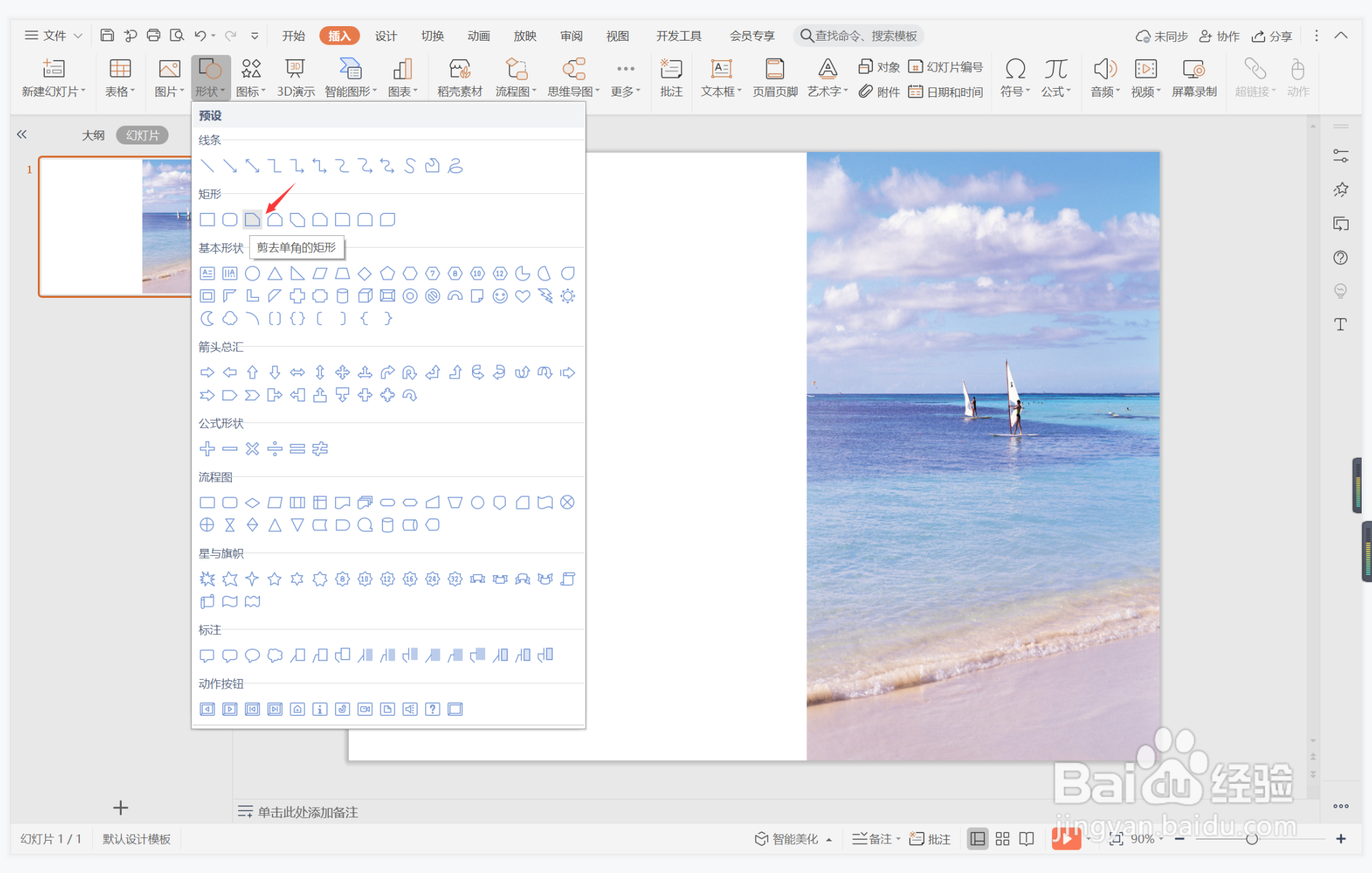Screen dimensions: 1372x873
Task: Switch panel to 大纲 outline view
Action: click(x=93, y=136)
